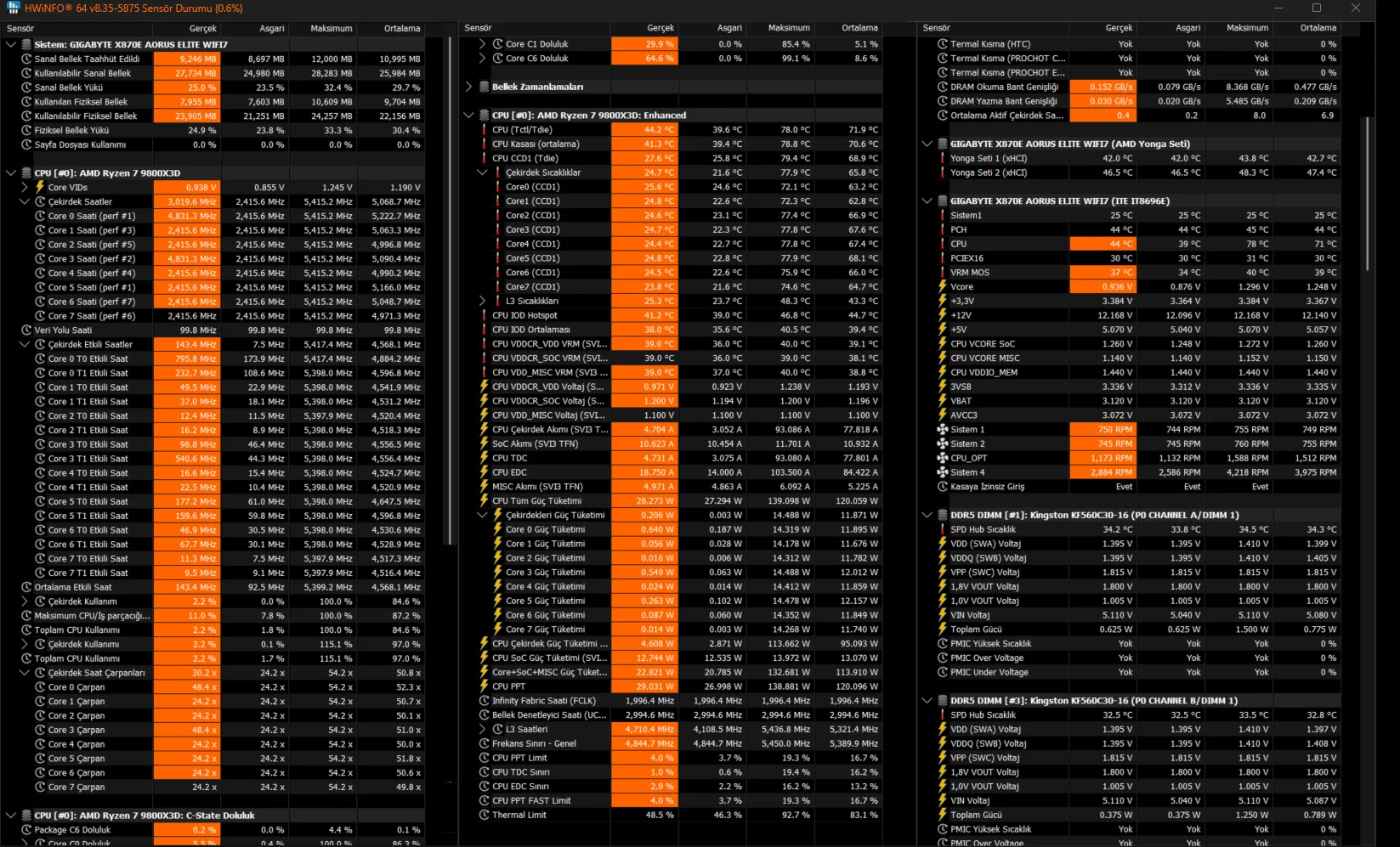Click the right panel vertical scrollbar thumb
Viewport: 1400px width, 847px height.
tap(1368, 194)
